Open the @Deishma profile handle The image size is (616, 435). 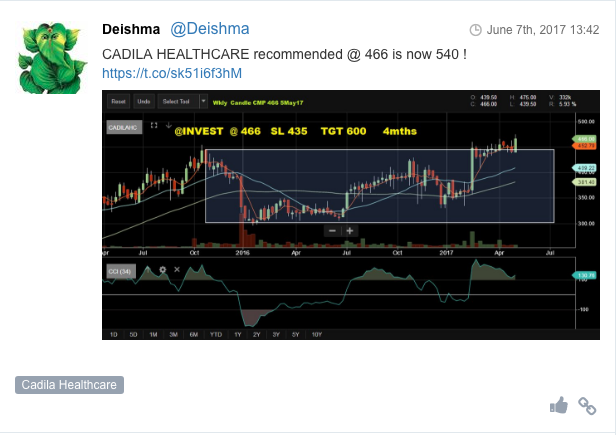coord(210,29)
